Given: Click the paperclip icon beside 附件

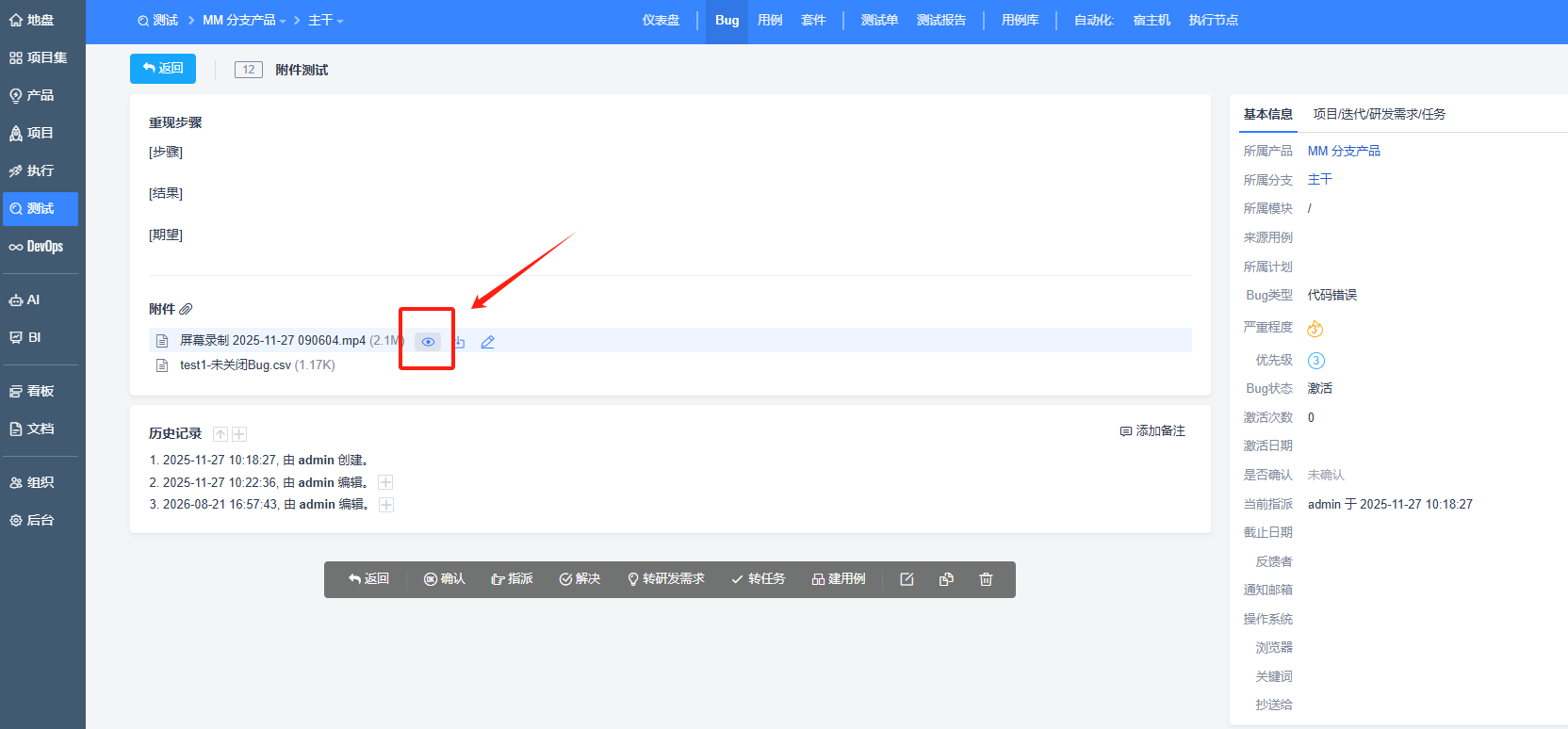Looking at the screenshot, I should 186,309.
